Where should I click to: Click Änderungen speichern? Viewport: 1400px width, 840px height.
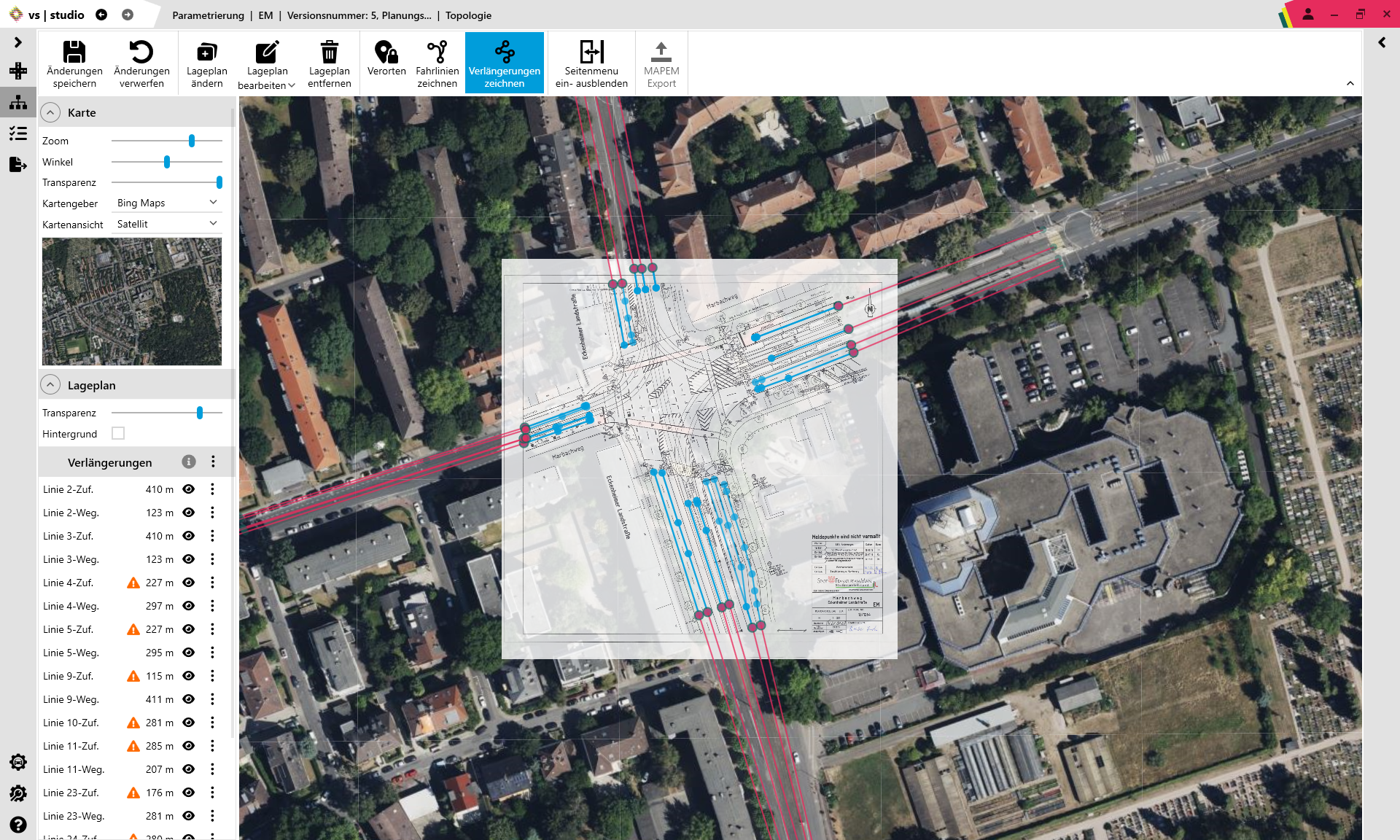[74, 63]
